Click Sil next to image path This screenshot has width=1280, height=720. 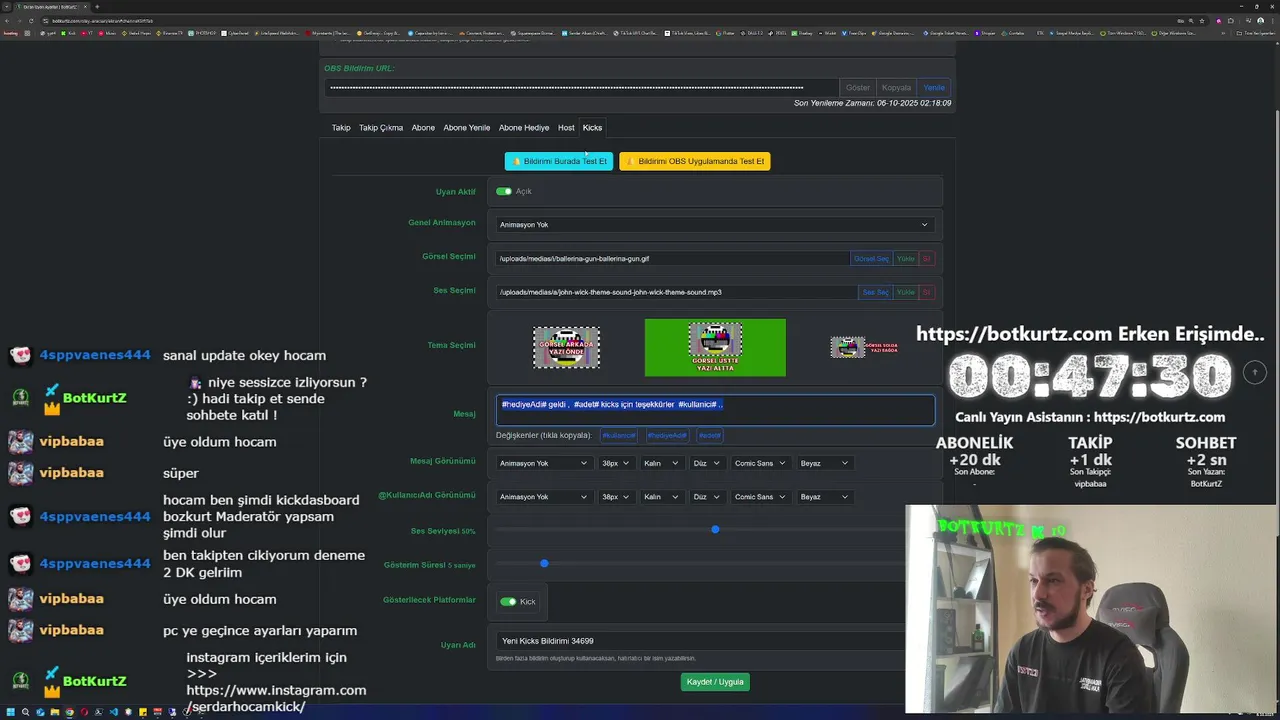[927, 259]
